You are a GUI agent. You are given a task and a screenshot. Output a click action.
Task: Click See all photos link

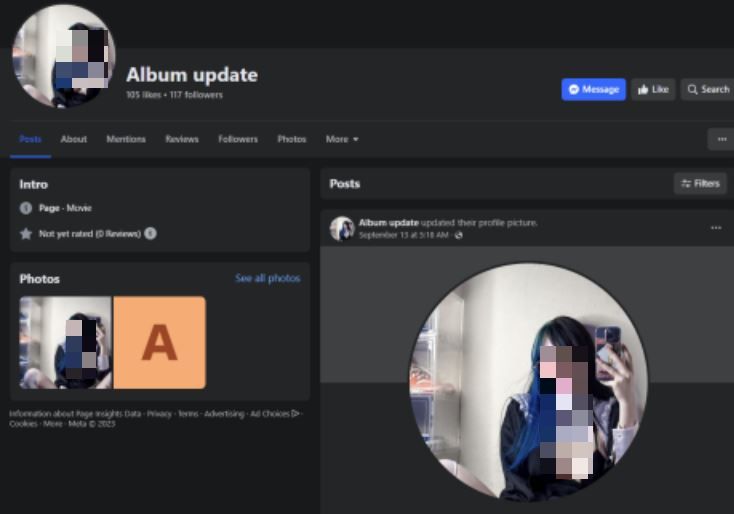(267, 279)
